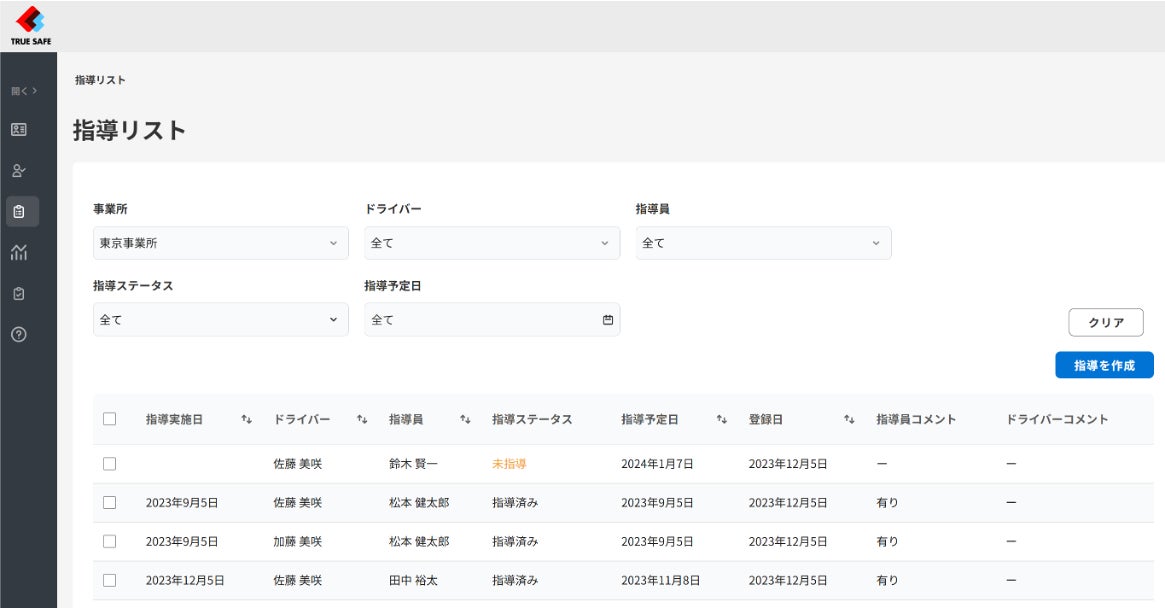Check the 未指導 row checkbox
The width and height of the screenshot is (1165, 608).
(110, 464)
